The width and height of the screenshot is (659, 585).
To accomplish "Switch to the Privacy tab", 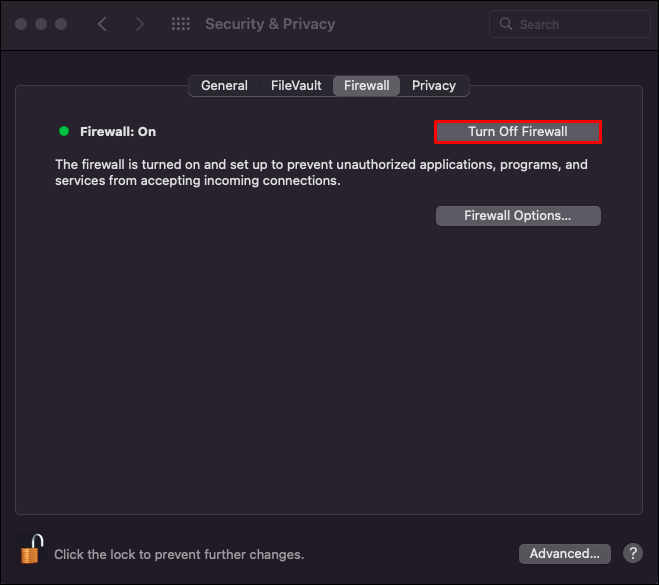I will point(434,86).
